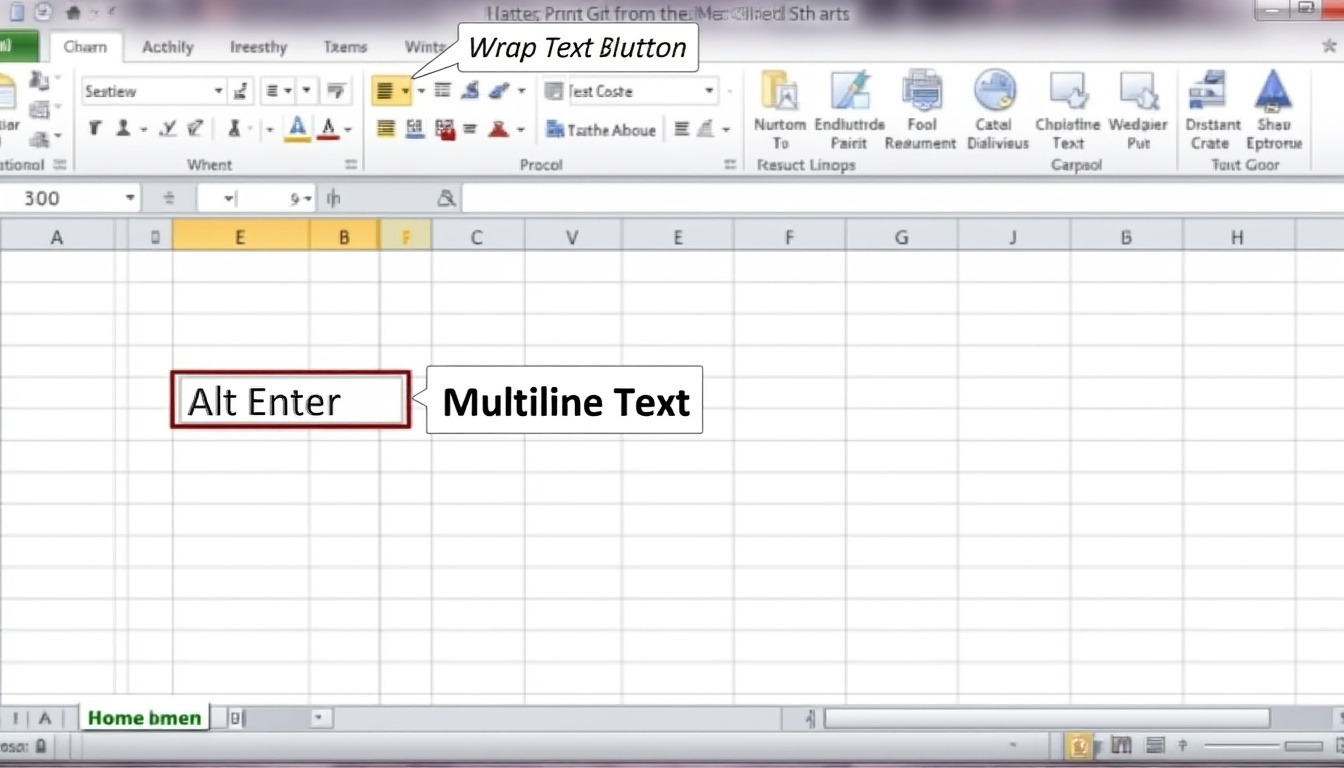Click the Shap Eptrorue triangle icon
This screenshot has width=1344, height=768.
coord(1273,91)
